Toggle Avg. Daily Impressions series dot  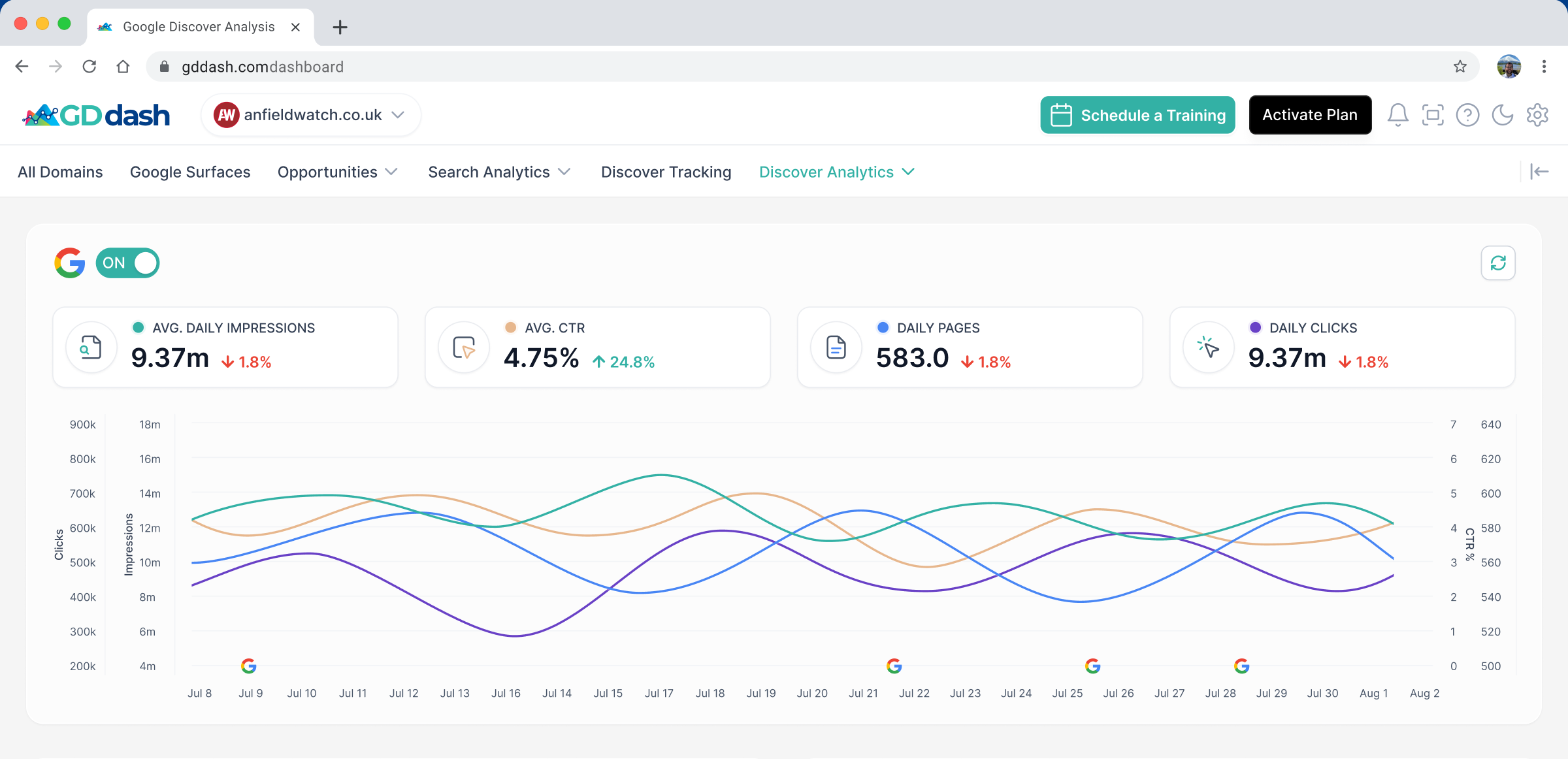(x=138, y=328)
